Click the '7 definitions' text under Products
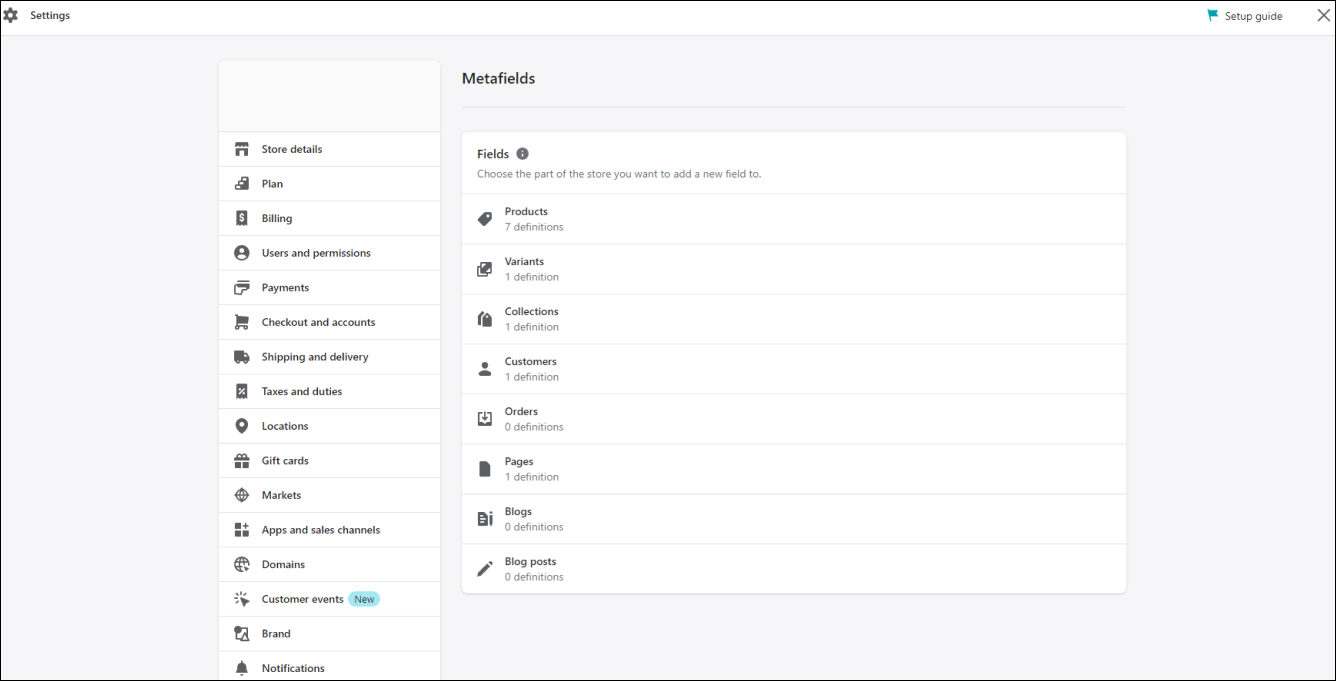This screenshot has height=681, width=1336. (x=534, y=227)
